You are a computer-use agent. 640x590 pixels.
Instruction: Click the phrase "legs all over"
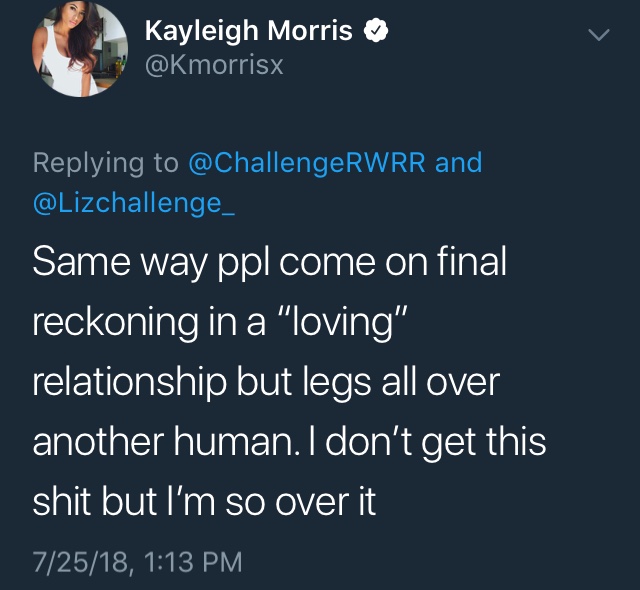401,383
